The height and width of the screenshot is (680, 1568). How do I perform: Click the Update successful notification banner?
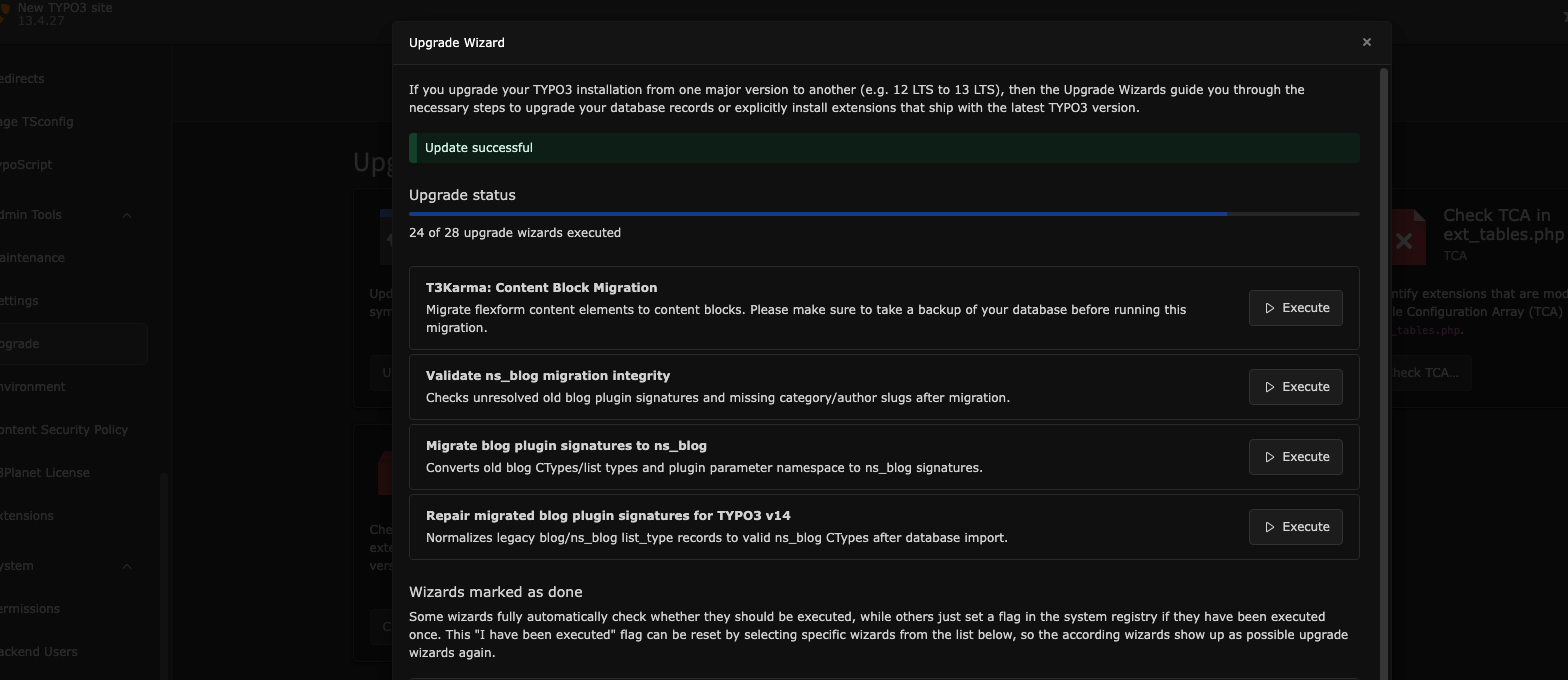point(884,148)
